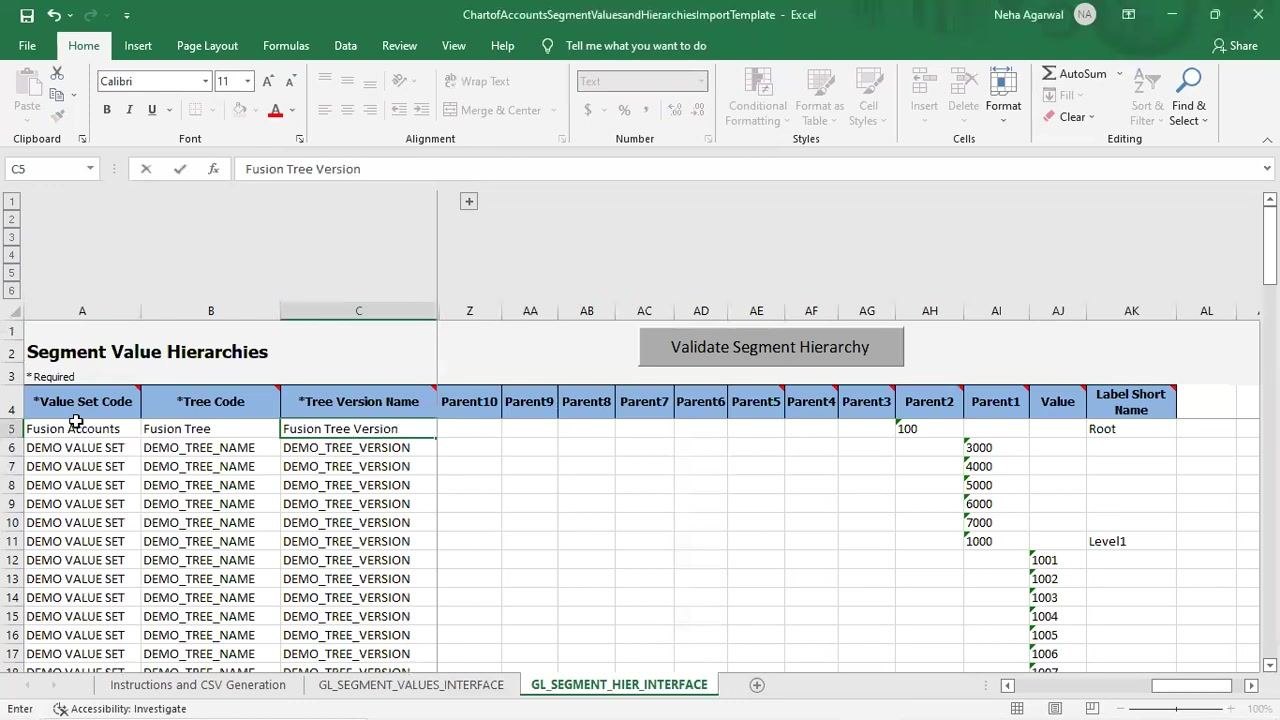Viewport: 1280px width, 720px height.
Task: Select outline level 1 button
Action: [12, 201]
